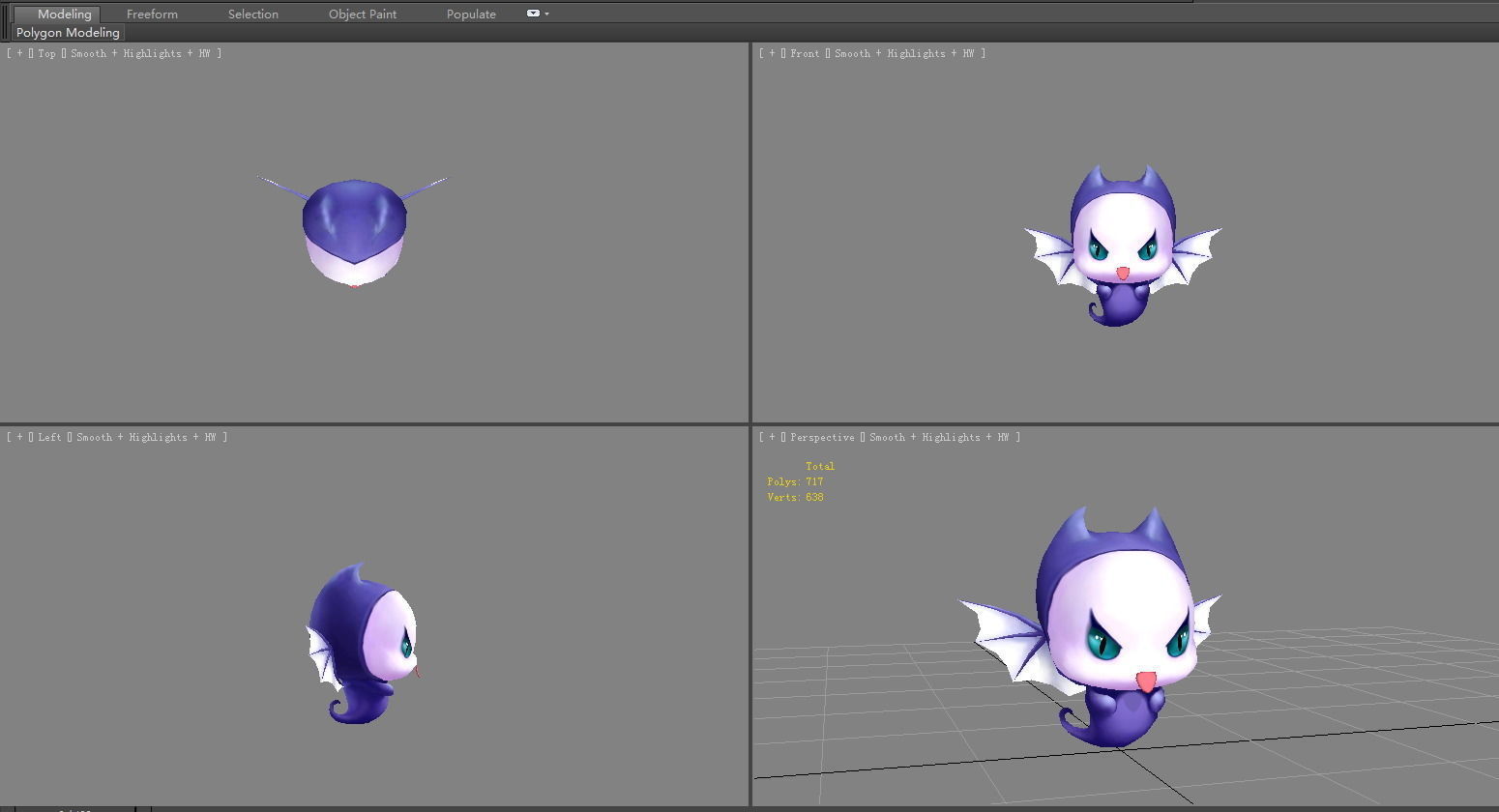Screen dimensions: 1499x812
Task: Open the Top viewport point-of-view menu label
Action: 47,53
